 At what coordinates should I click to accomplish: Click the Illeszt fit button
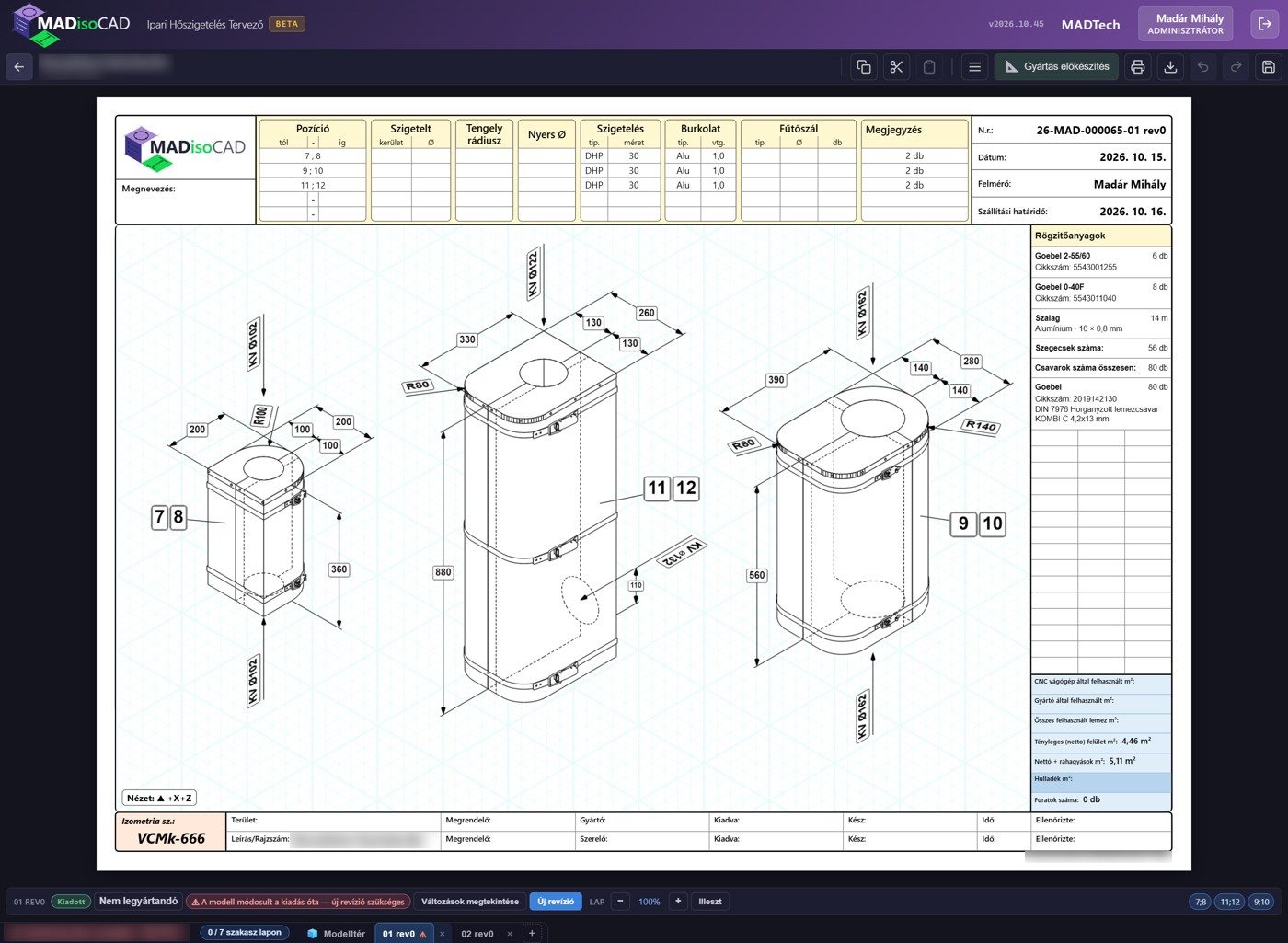point(710,902)
